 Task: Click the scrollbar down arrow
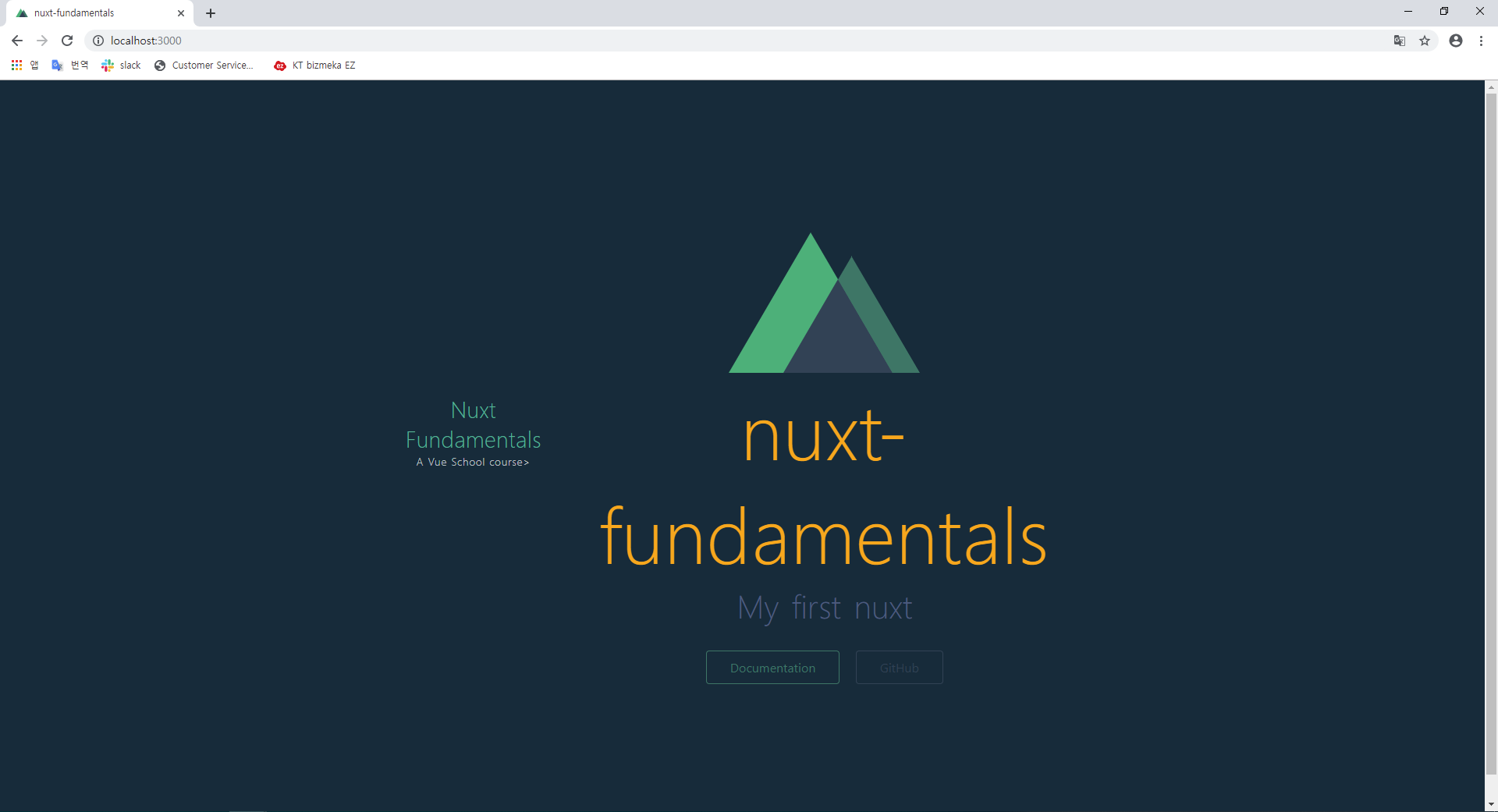click(x=1491, y=803)
